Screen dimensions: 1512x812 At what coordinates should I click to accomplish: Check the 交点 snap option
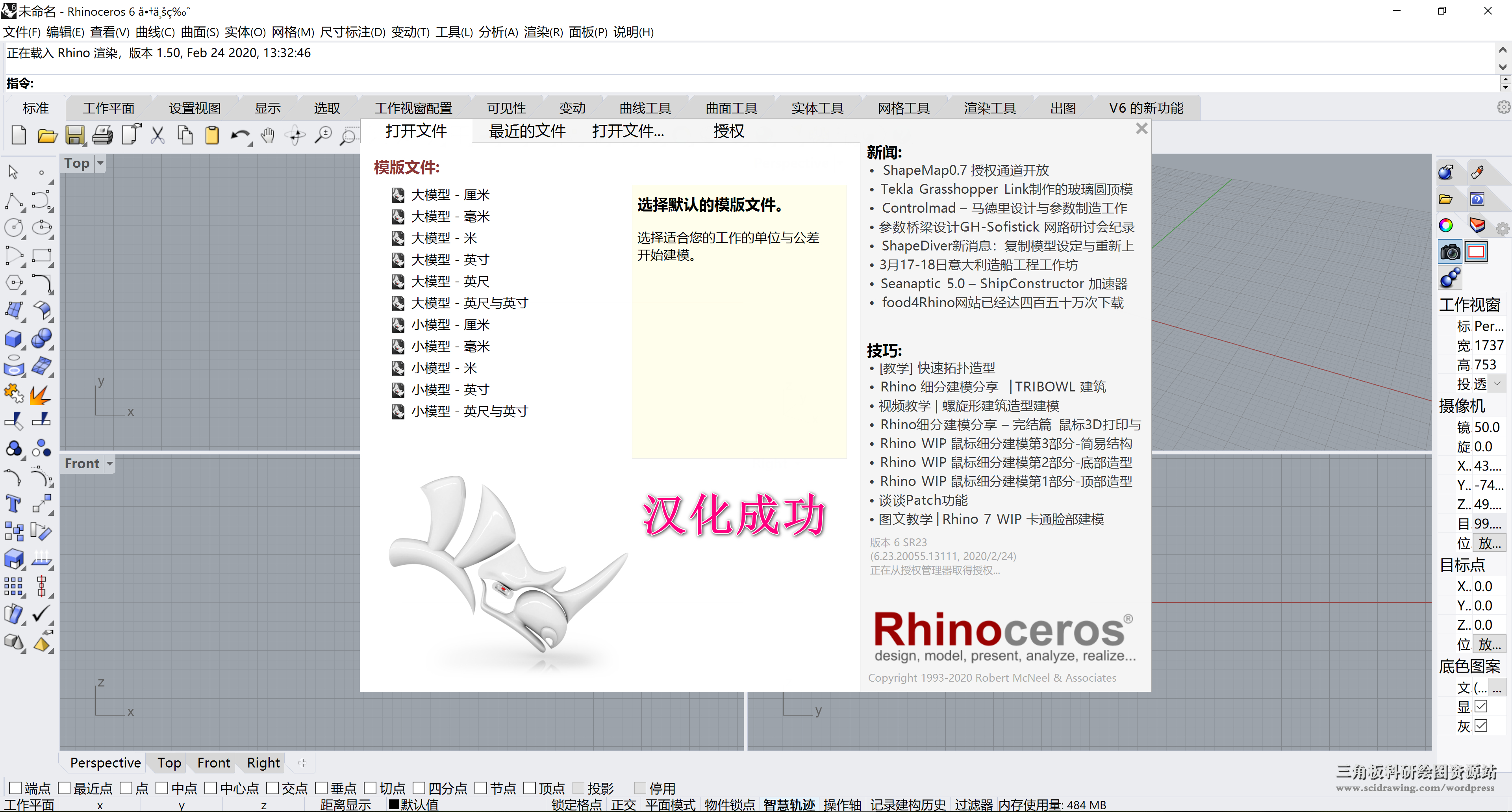pyautogui.click(x=273, y=787)
